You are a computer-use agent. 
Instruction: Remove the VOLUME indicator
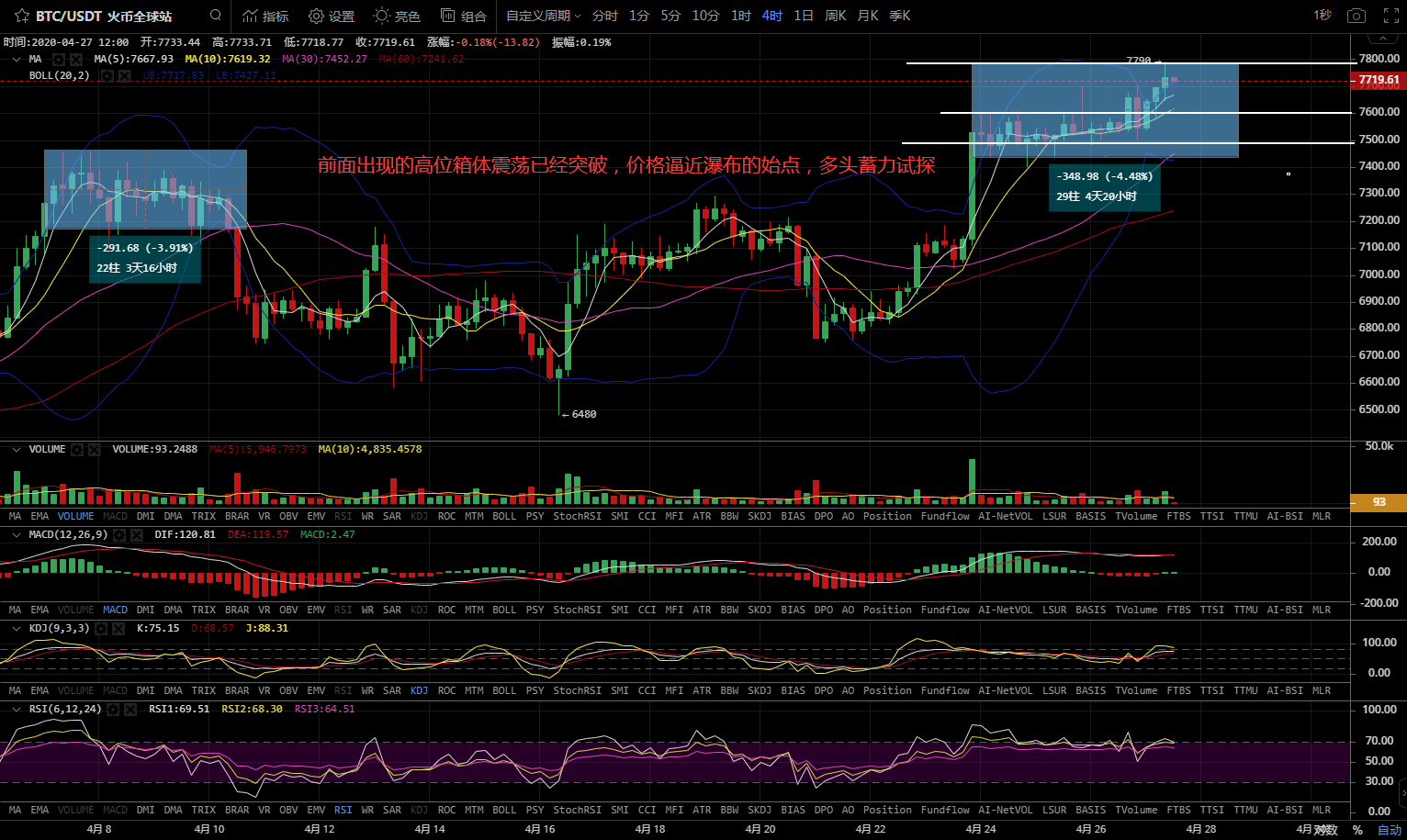click(95, 450)
